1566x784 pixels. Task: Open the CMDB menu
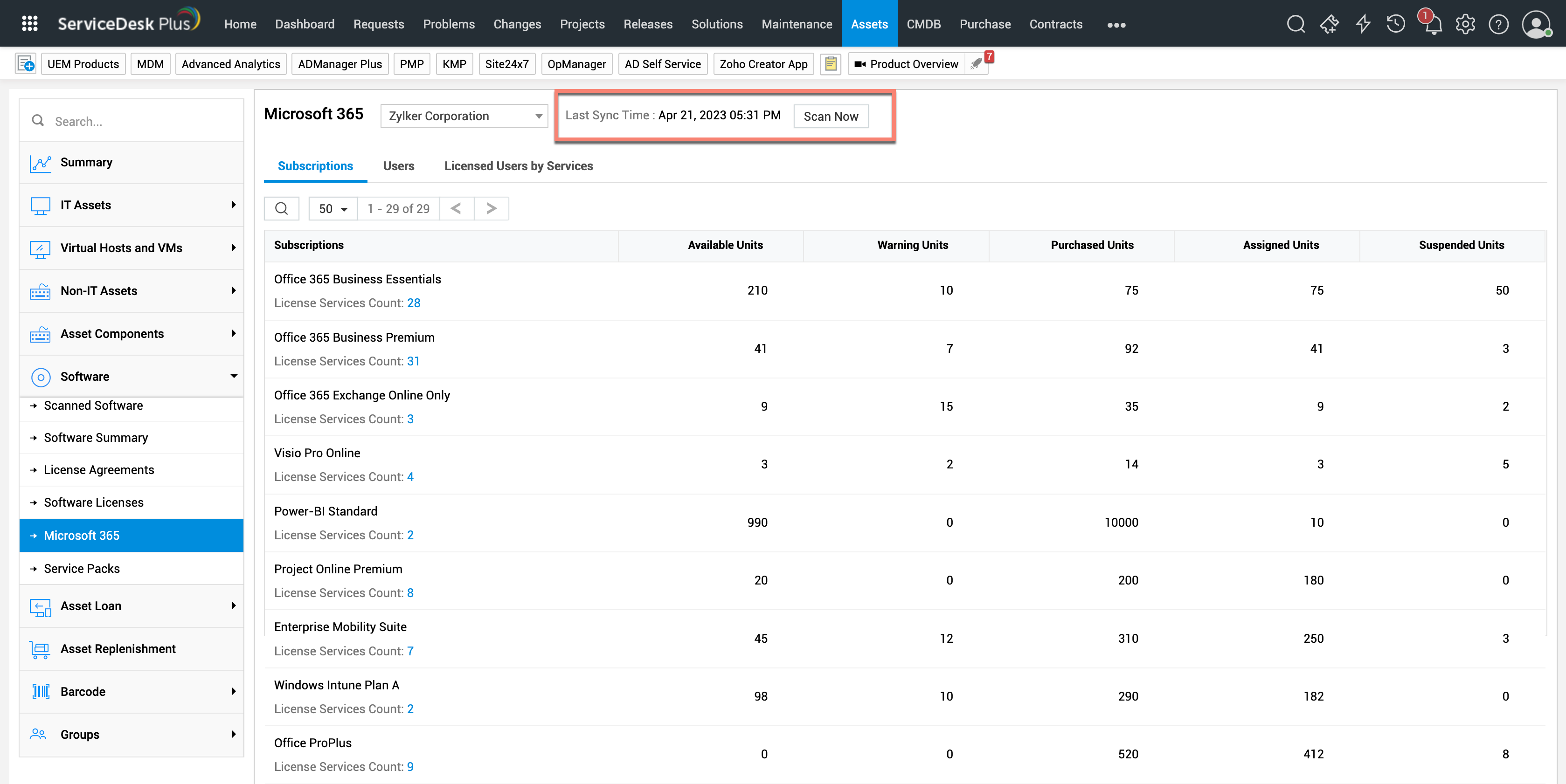(923, 24)
